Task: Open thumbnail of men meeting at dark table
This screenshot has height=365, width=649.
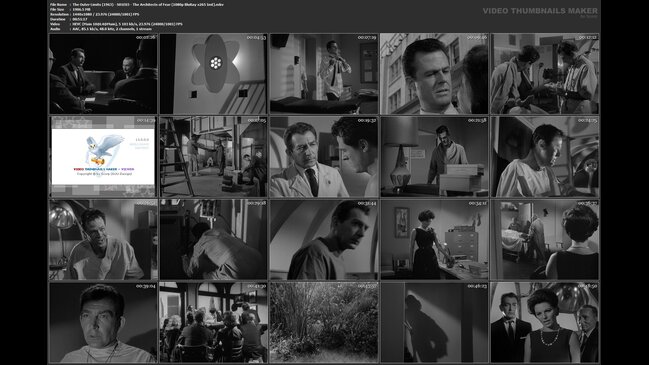Action: tap(103, 74)
